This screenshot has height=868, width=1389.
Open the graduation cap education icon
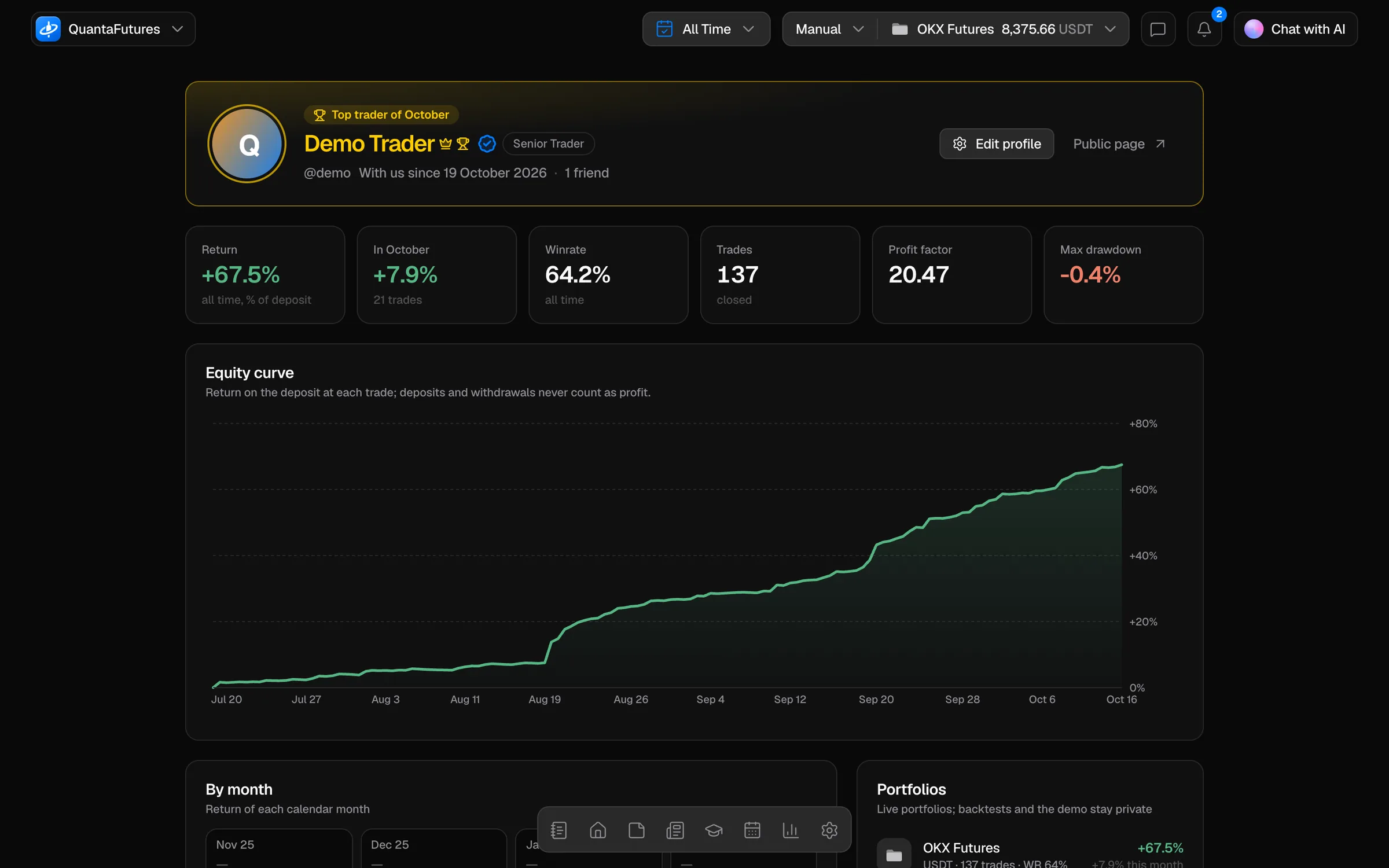point(714,830)
